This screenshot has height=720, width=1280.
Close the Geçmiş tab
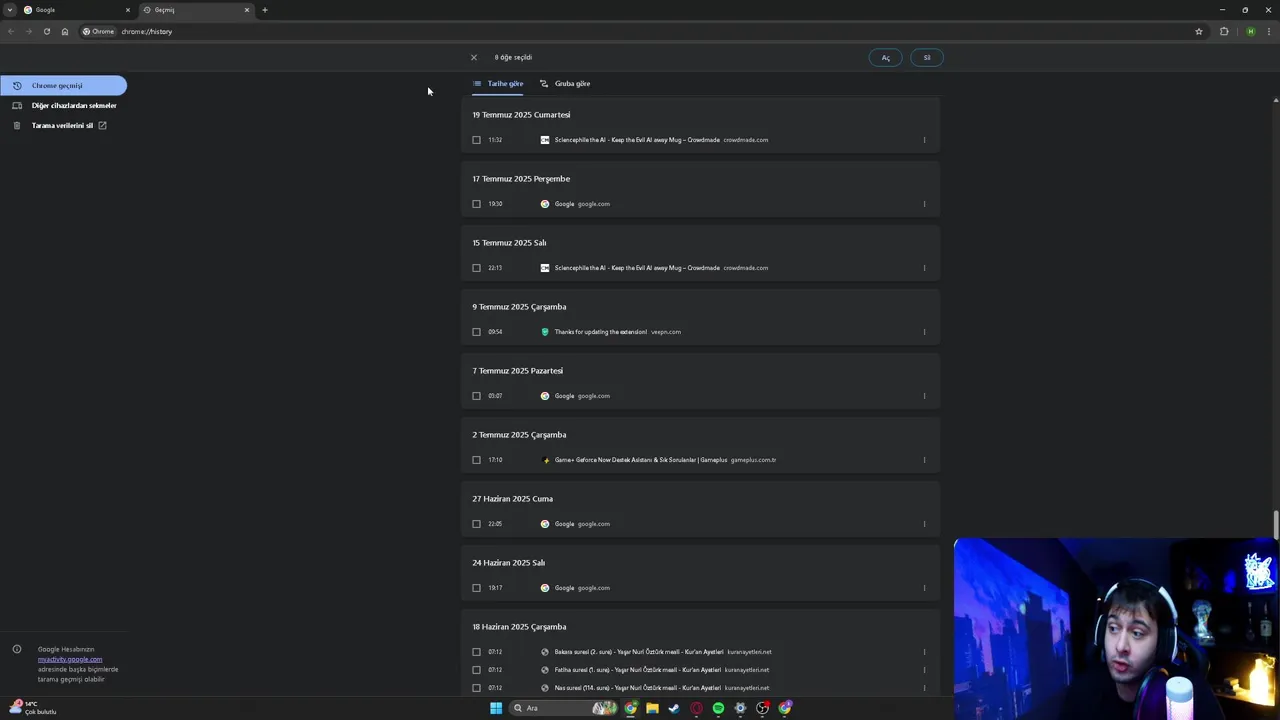(x=247, y=10)
